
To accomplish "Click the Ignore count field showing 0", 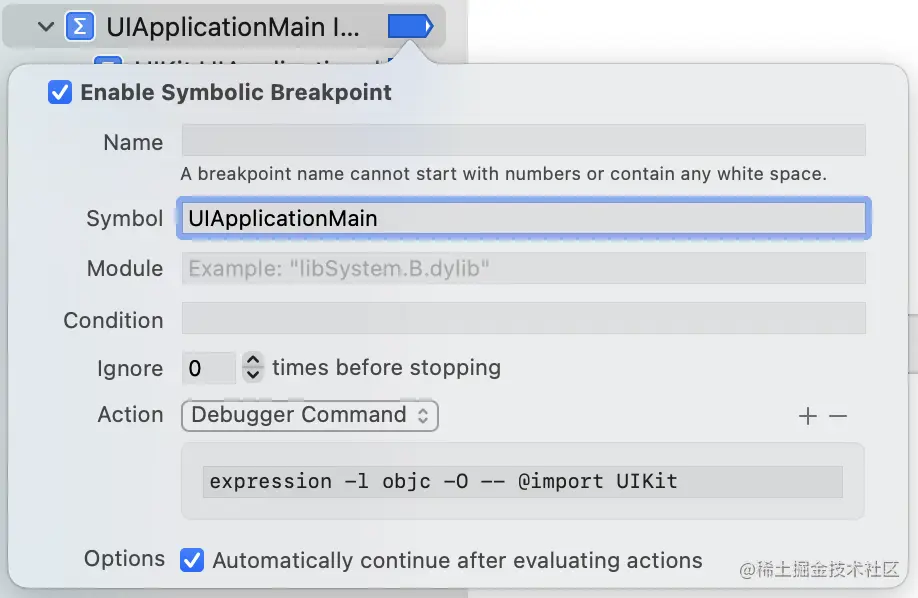I will pyautogui.click(x=208, y=368).
